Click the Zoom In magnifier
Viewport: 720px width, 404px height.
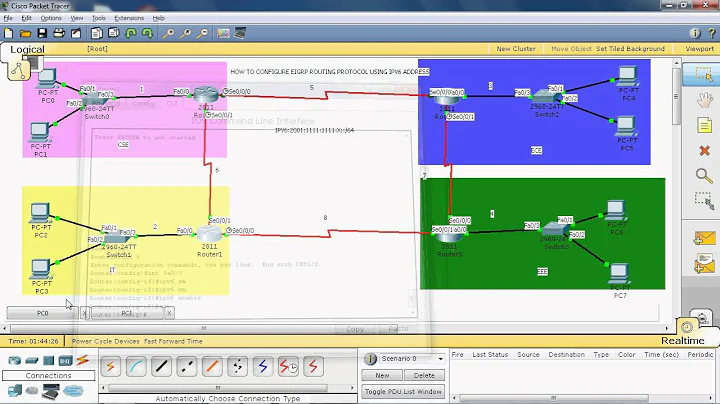pos(169,33)
